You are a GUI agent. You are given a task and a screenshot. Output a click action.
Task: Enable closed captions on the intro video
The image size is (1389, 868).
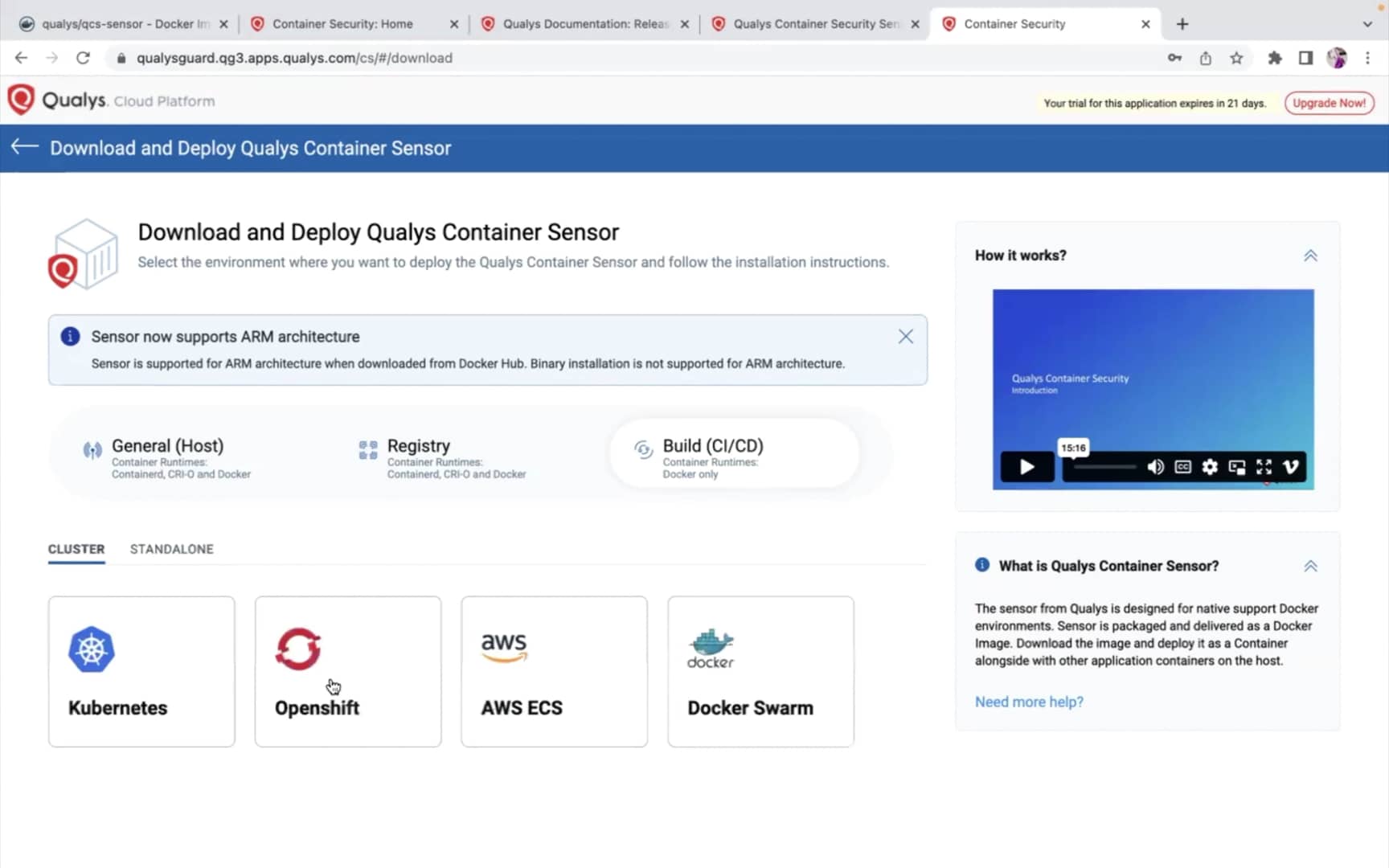(1182, 467)
